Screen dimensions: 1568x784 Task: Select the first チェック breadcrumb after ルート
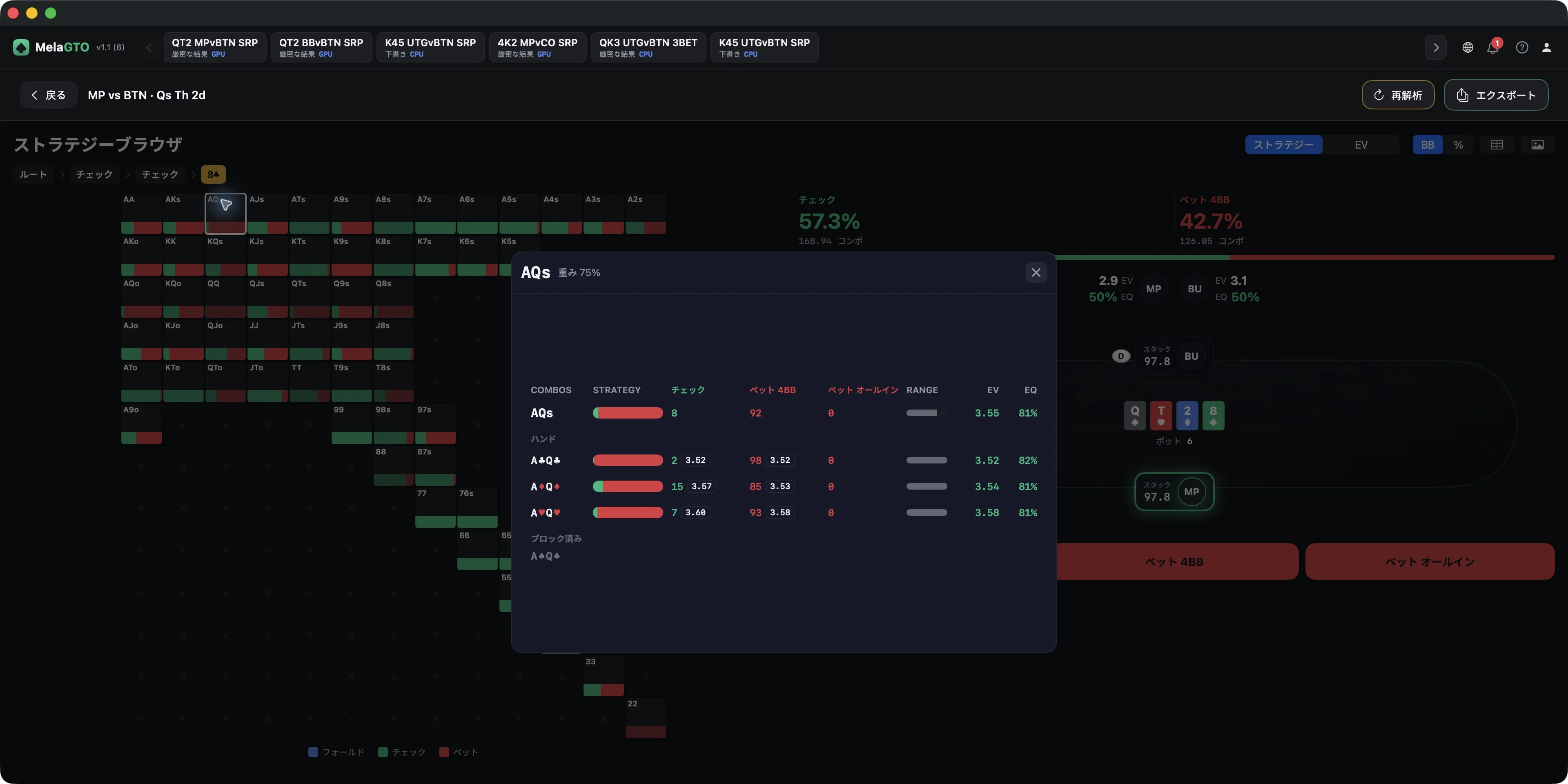[x=94, y=175]
